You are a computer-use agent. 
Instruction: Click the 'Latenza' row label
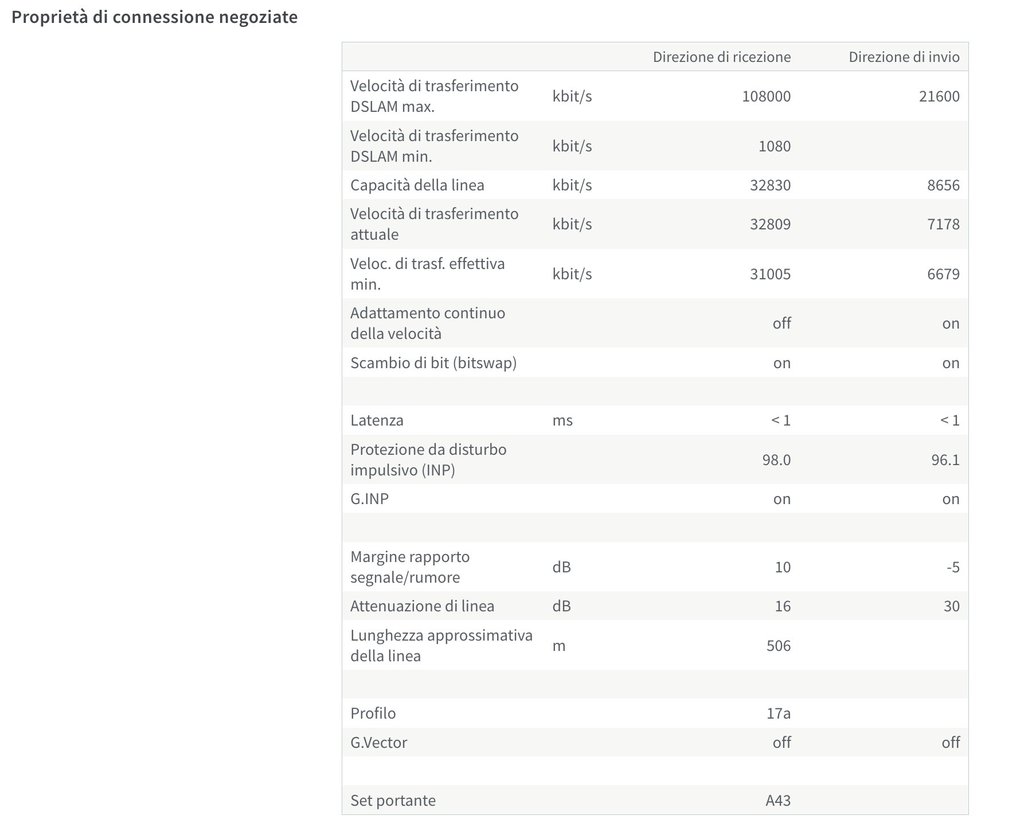377,420
